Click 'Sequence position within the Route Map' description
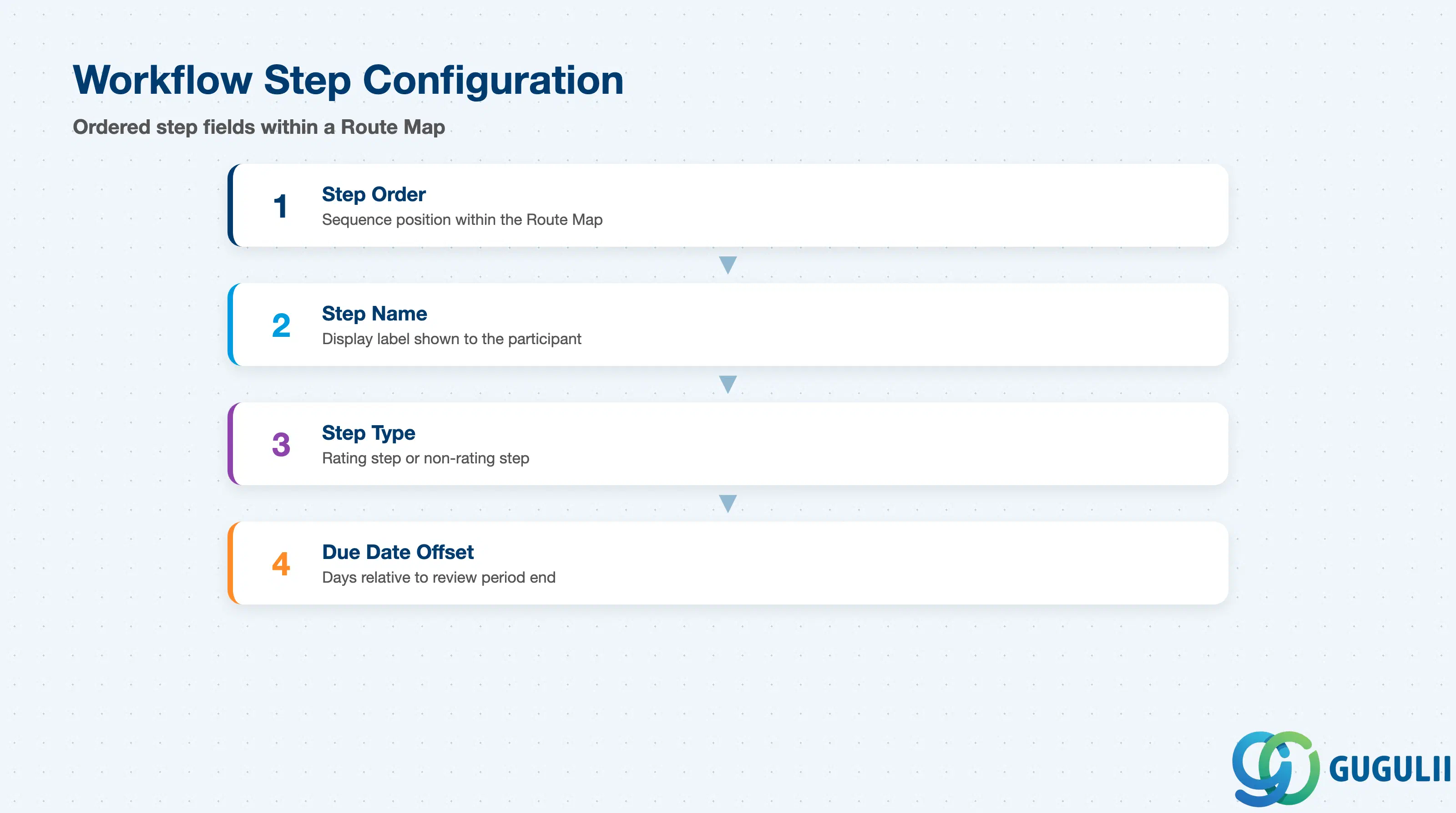The image size is (1456, 813). pyautogui.click(x=462, y=219)
